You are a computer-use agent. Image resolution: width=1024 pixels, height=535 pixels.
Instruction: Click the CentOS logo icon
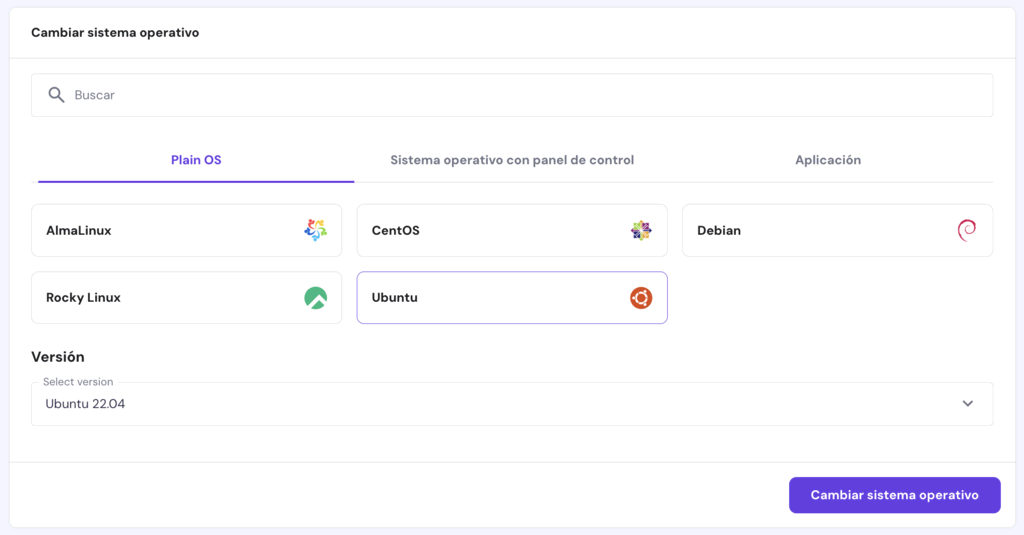point(641,230)
